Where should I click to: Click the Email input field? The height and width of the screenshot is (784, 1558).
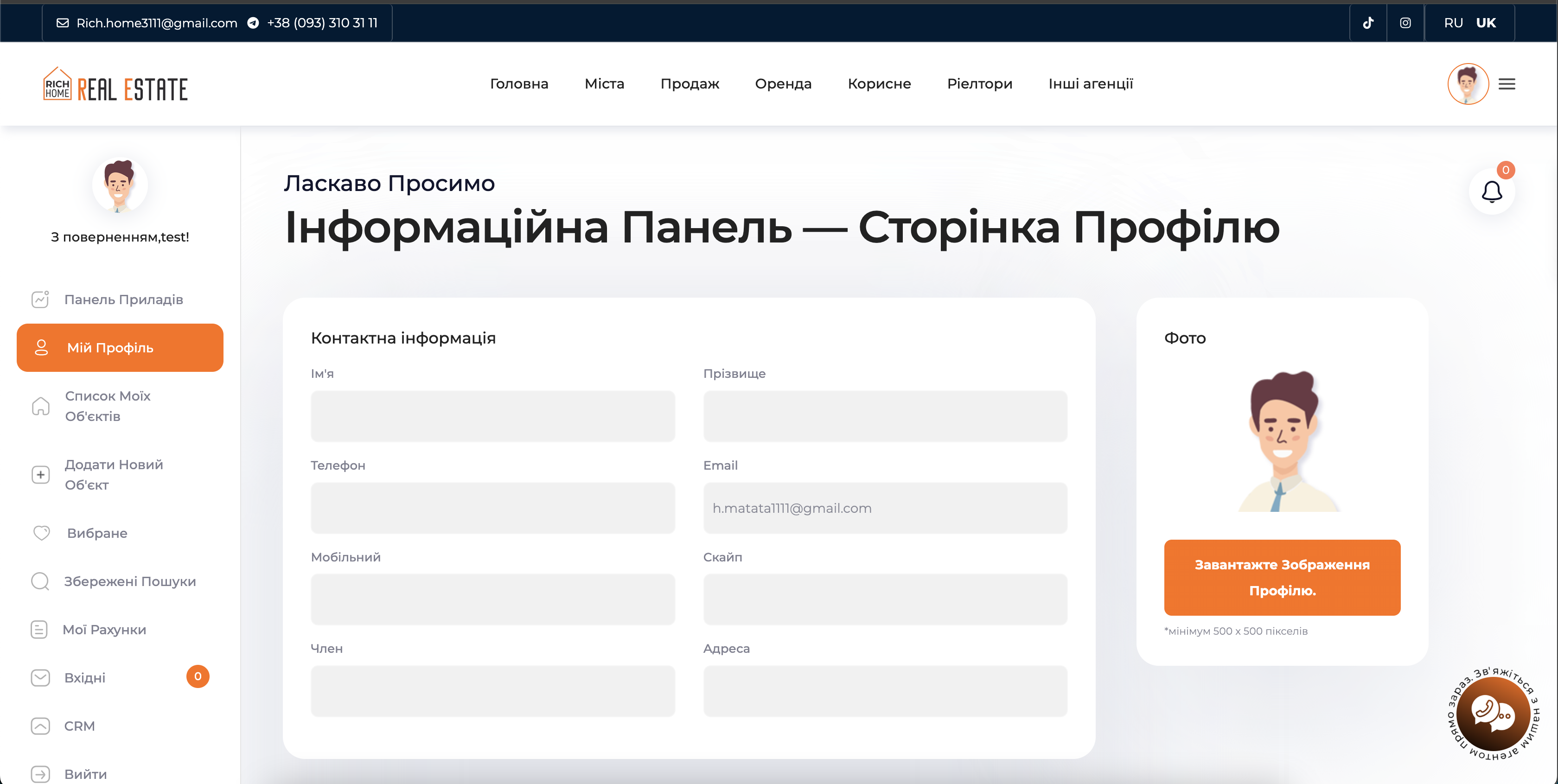click(885, 508)
